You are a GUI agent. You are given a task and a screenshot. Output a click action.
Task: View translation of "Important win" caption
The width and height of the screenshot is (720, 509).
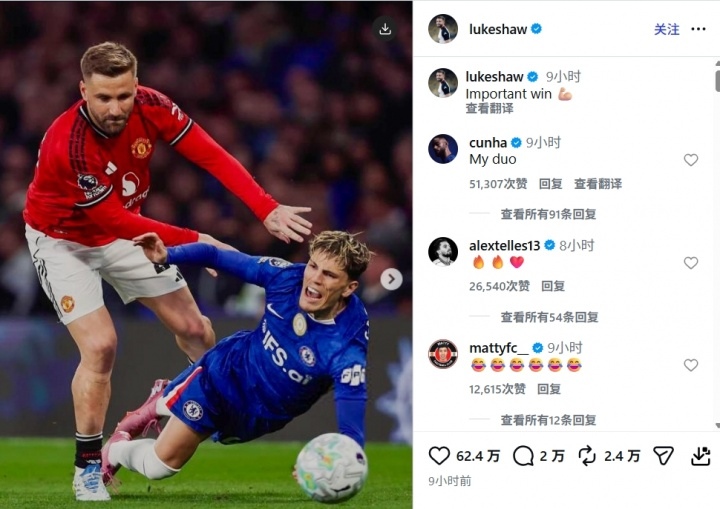point(489,108)
